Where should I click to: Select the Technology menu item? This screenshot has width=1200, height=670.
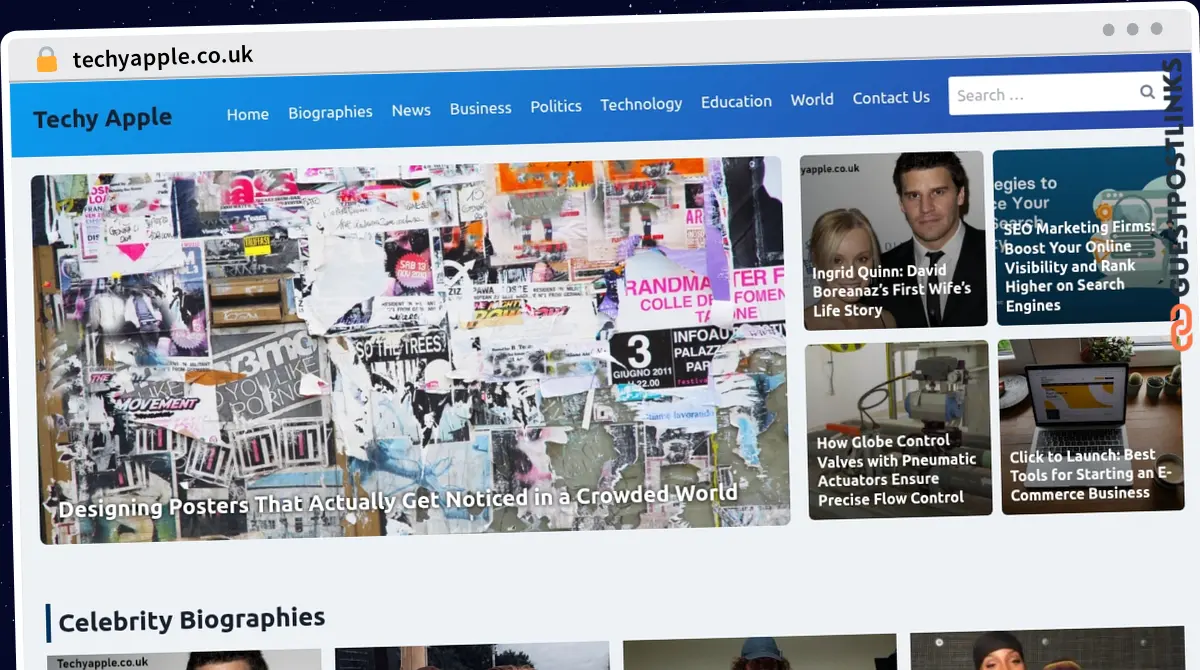(x=641, y=104)
